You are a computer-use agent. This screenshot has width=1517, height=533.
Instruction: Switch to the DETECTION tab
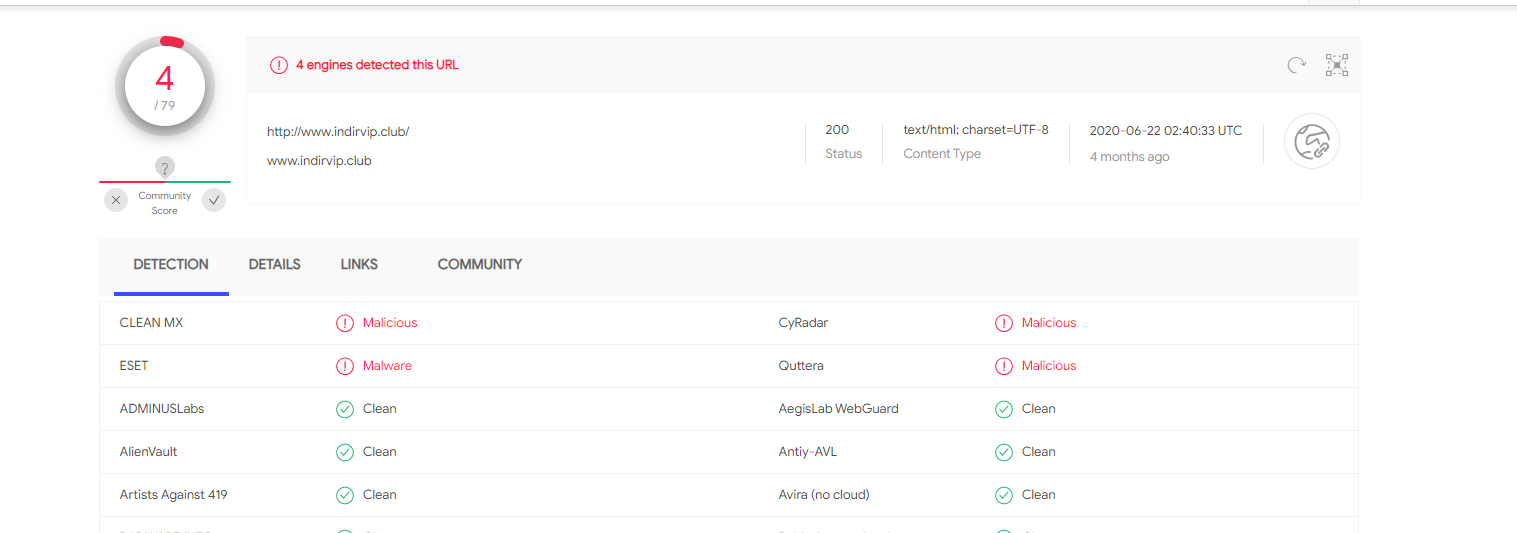tap(171, 265)
